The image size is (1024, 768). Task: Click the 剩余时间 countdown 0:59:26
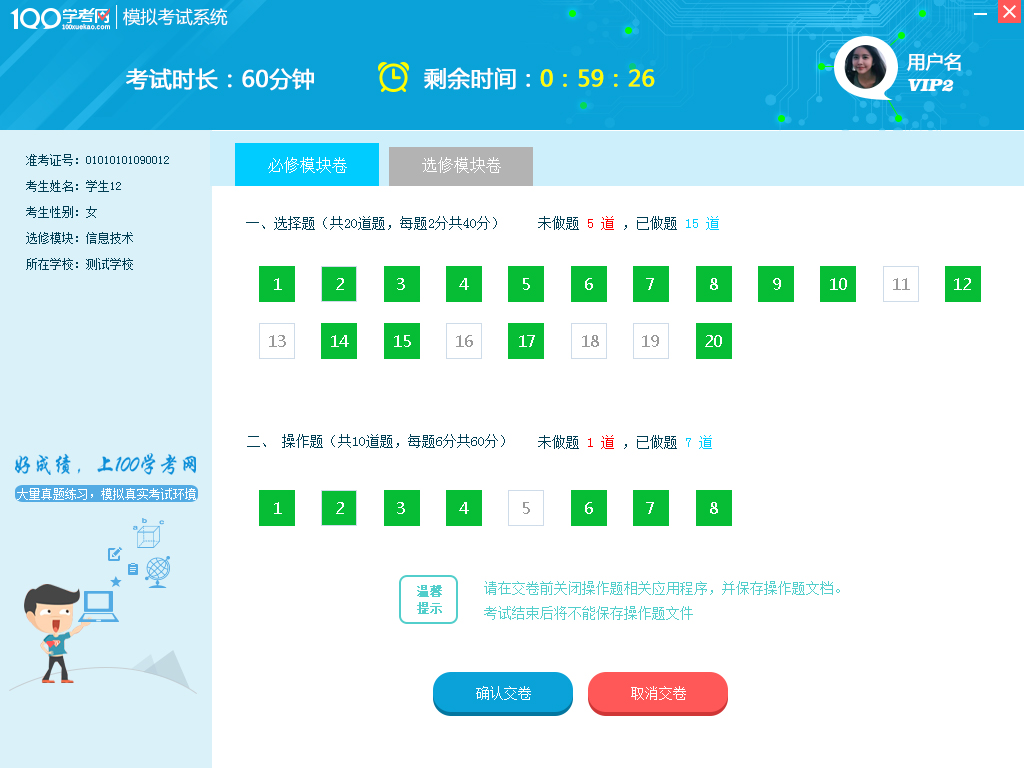tap(539, 78)
